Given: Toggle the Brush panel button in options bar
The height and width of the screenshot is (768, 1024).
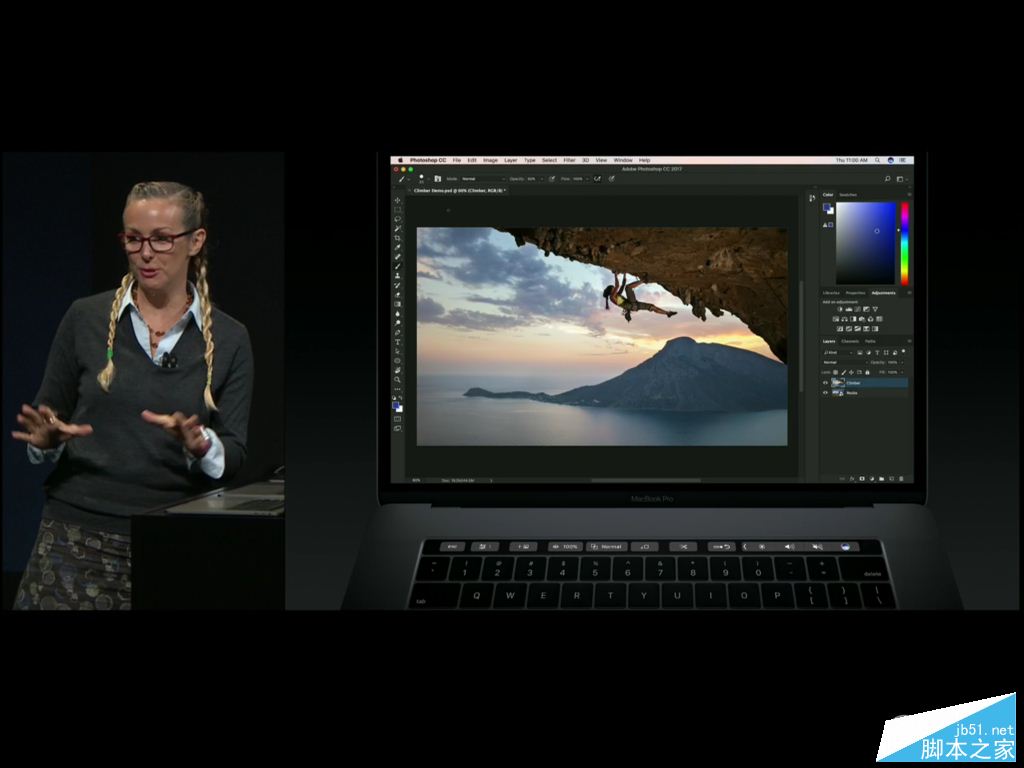Looking at the screenshot, I should (x=438, y=178).
